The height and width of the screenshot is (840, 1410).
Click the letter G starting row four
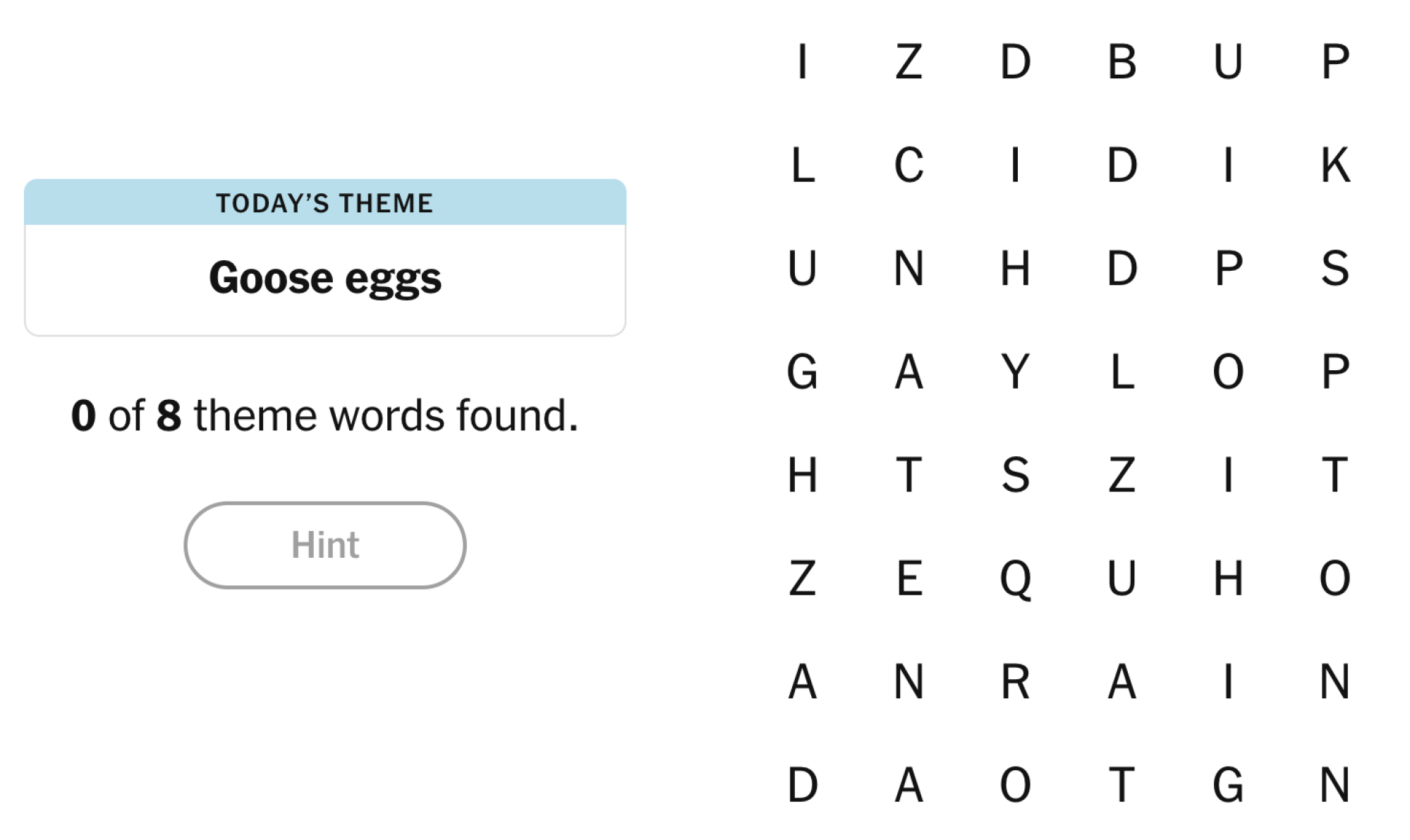(x=801, y=372)
